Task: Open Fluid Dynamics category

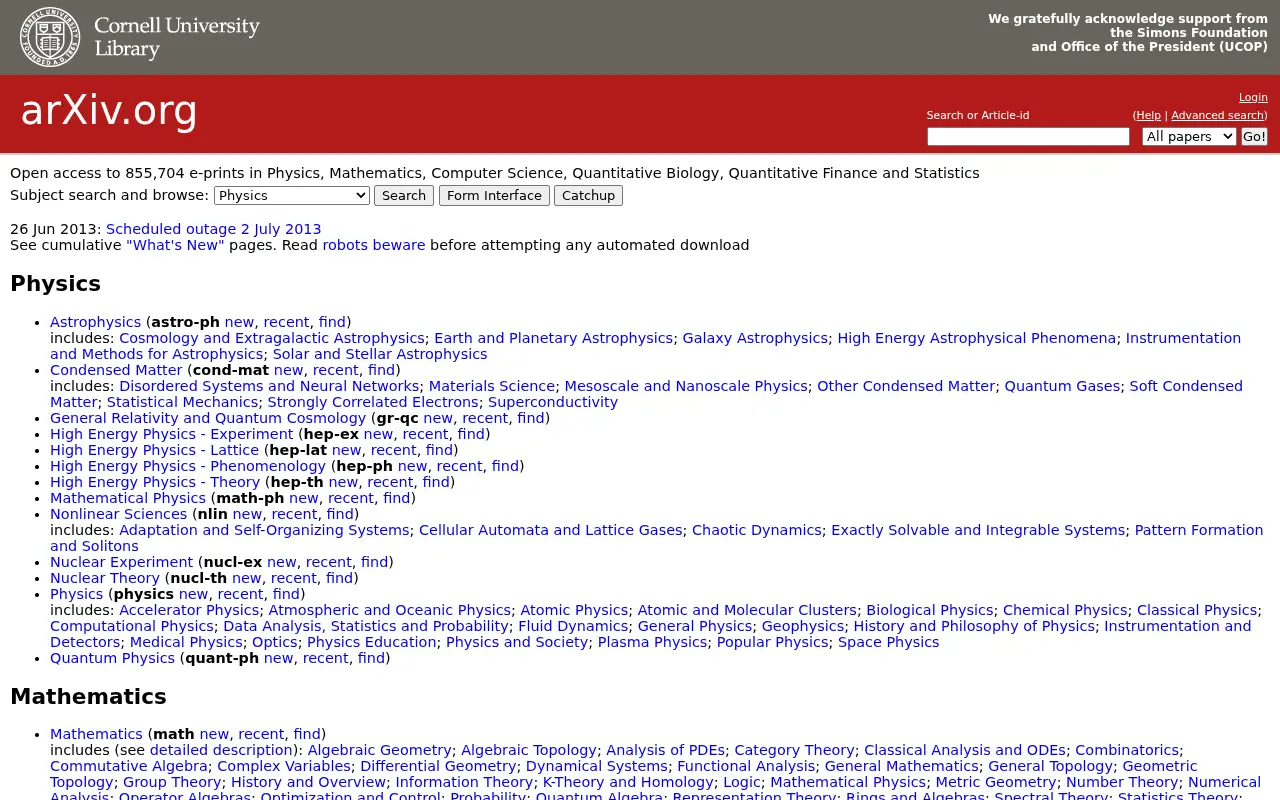Action: pyautogui.click(x=573, y=626)
